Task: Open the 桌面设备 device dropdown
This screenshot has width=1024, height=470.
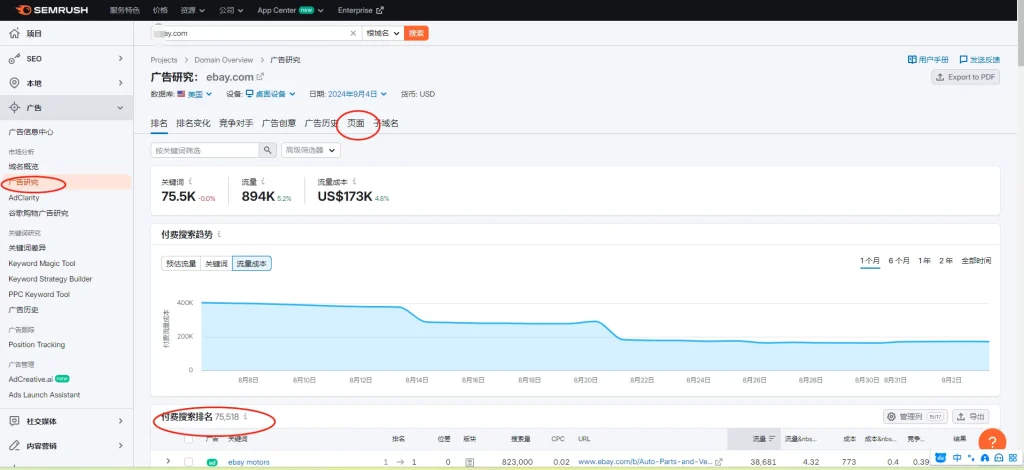Action: click(276, 94)
